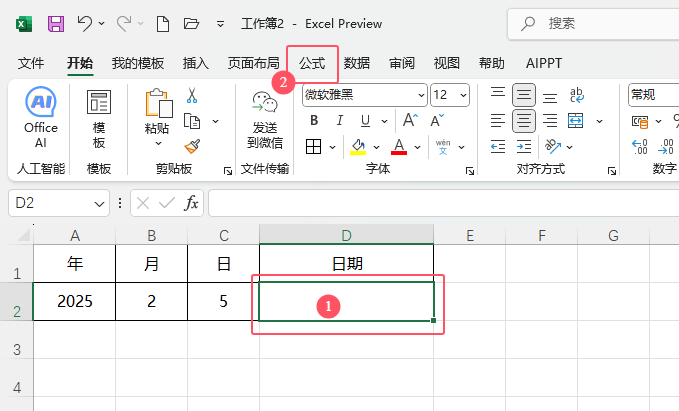
Task: Align text to the bottom of the cell
Action: click(550, 96)
